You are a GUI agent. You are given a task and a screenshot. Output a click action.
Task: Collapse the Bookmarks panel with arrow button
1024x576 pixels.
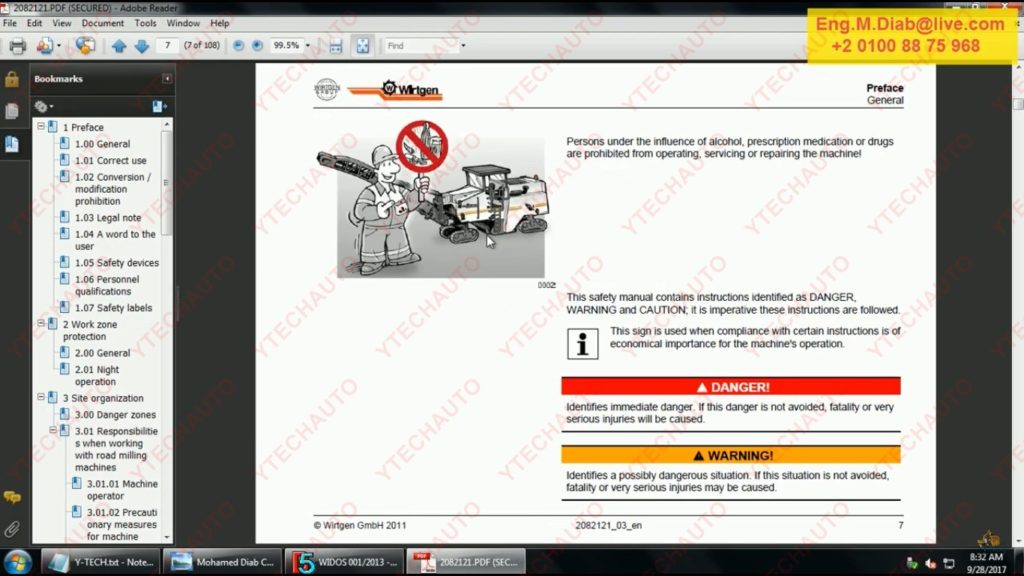click(x=167, y=79)
